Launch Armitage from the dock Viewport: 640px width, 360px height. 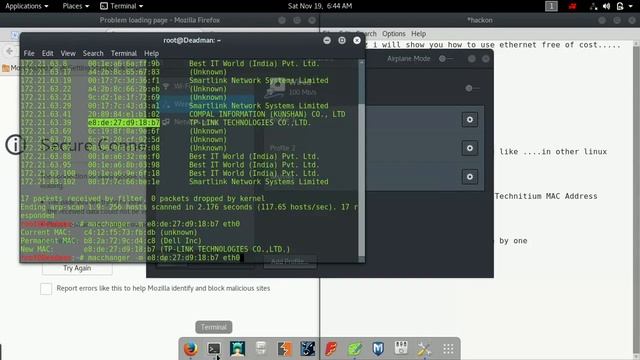pos(237,349)
